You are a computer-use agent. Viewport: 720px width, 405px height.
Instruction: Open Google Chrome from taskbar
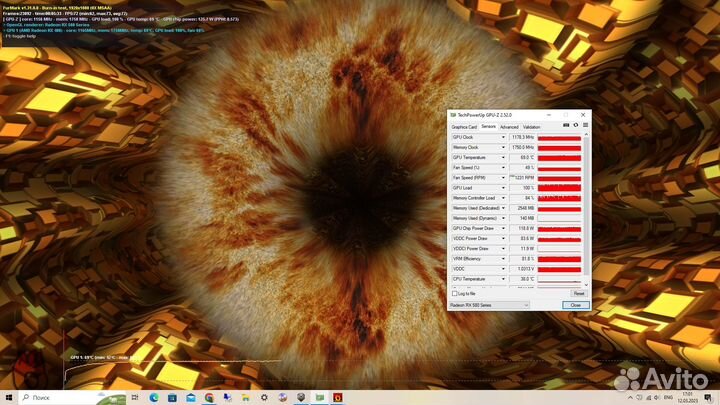209,397
